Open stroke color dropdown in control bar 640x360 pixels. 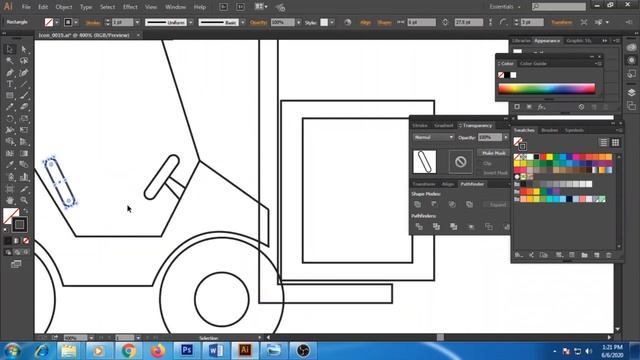point(76,22)
